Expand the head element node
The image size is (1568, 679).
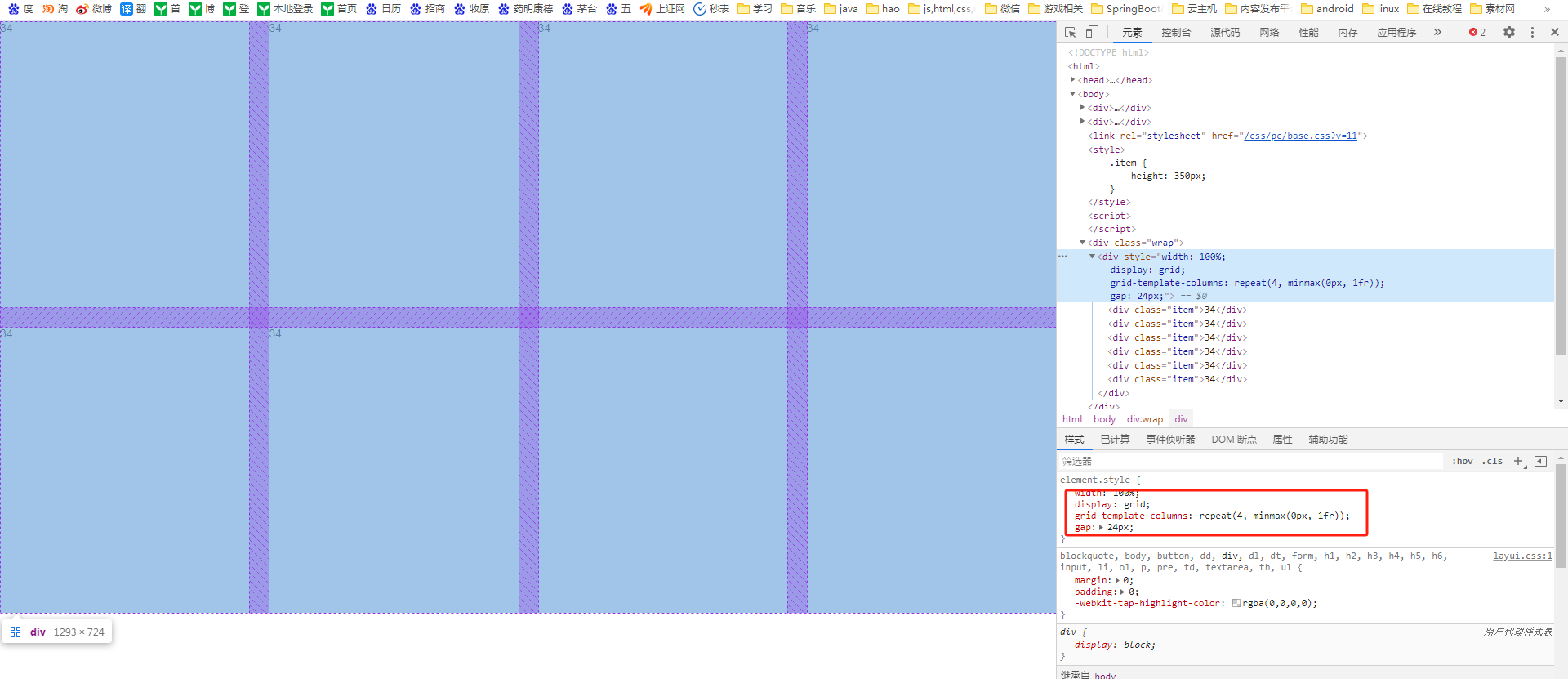pyautogui.click(x=1072, y=80)
